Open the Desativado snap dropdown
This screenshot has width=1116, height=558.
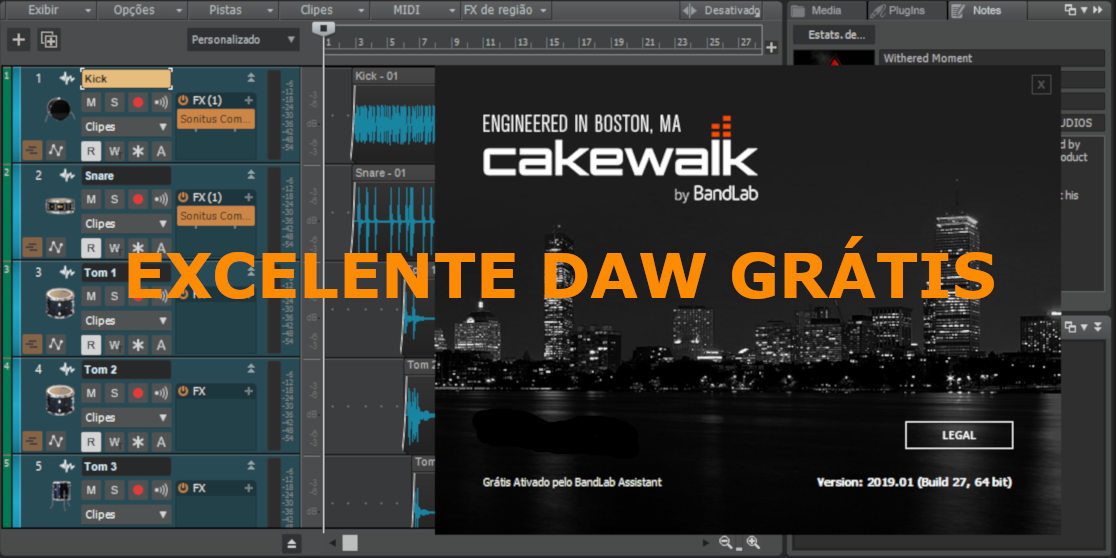point(722,10)
